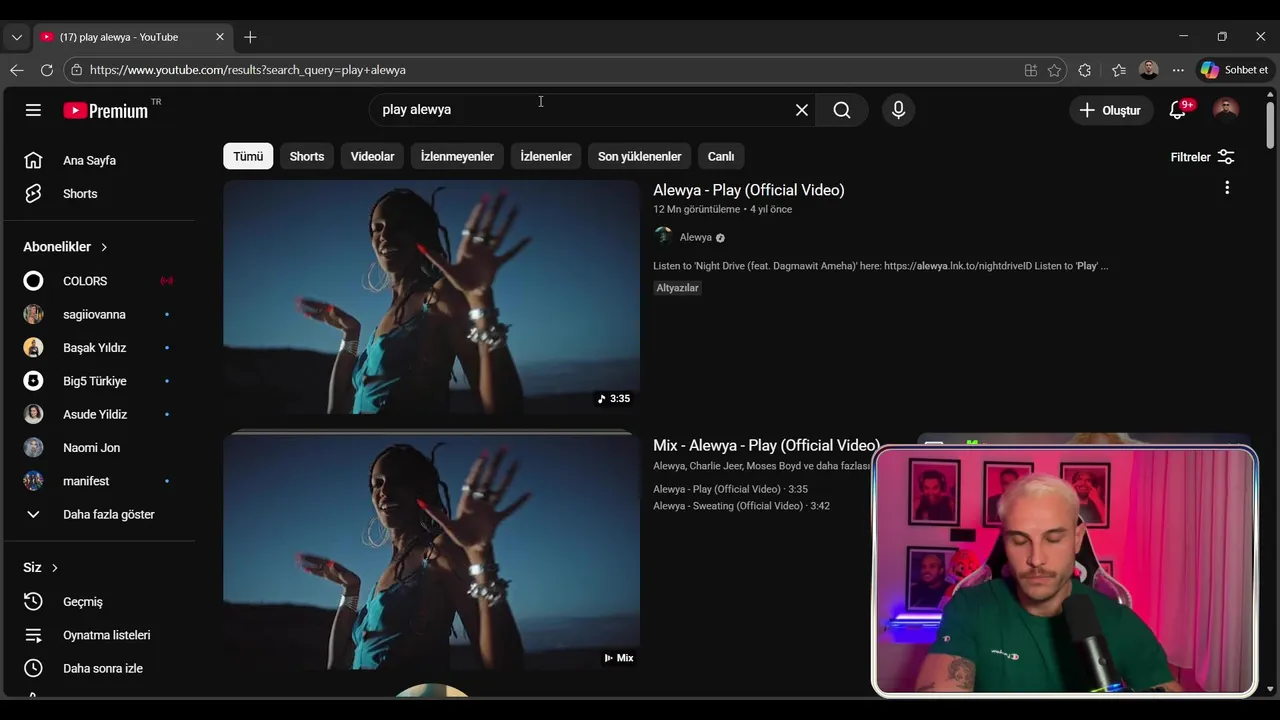Image resolution: width=1280 pixels, height=720 pixels.
Task: Clear the search box text
Action: point(801,110)
